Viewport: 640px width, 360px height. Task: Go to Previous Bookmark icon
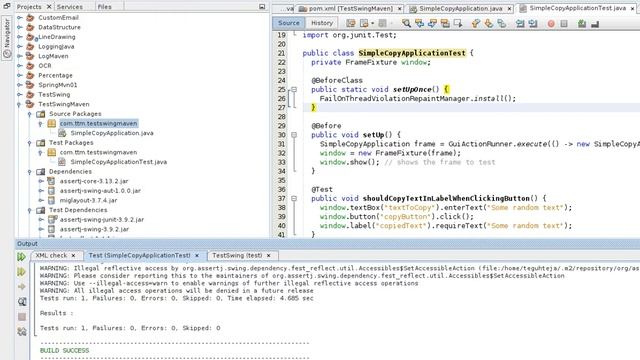476,23
